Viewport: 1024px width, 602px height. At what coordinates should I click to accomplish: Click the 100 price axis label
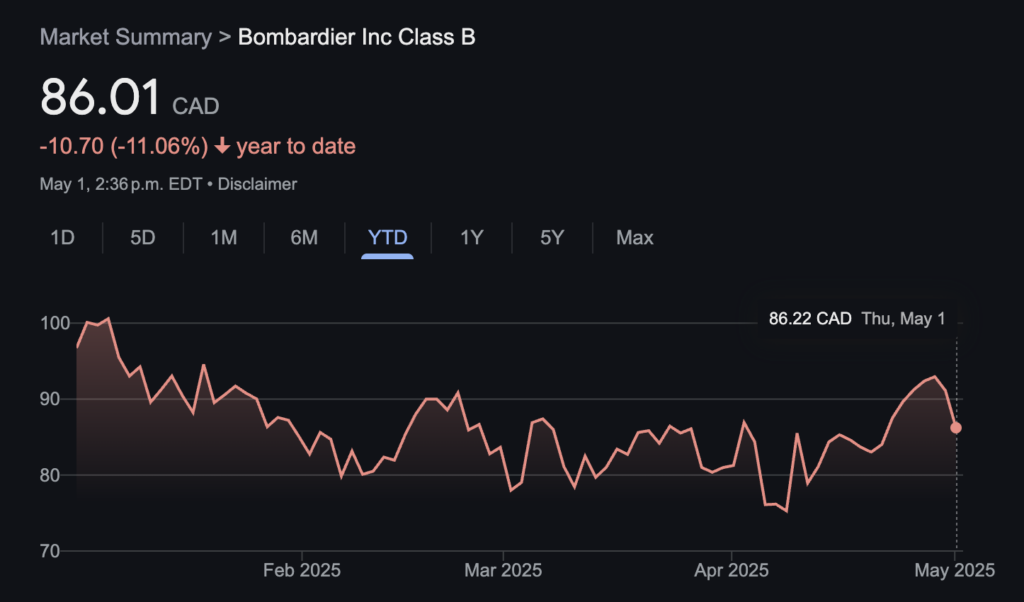pos(55,323)
